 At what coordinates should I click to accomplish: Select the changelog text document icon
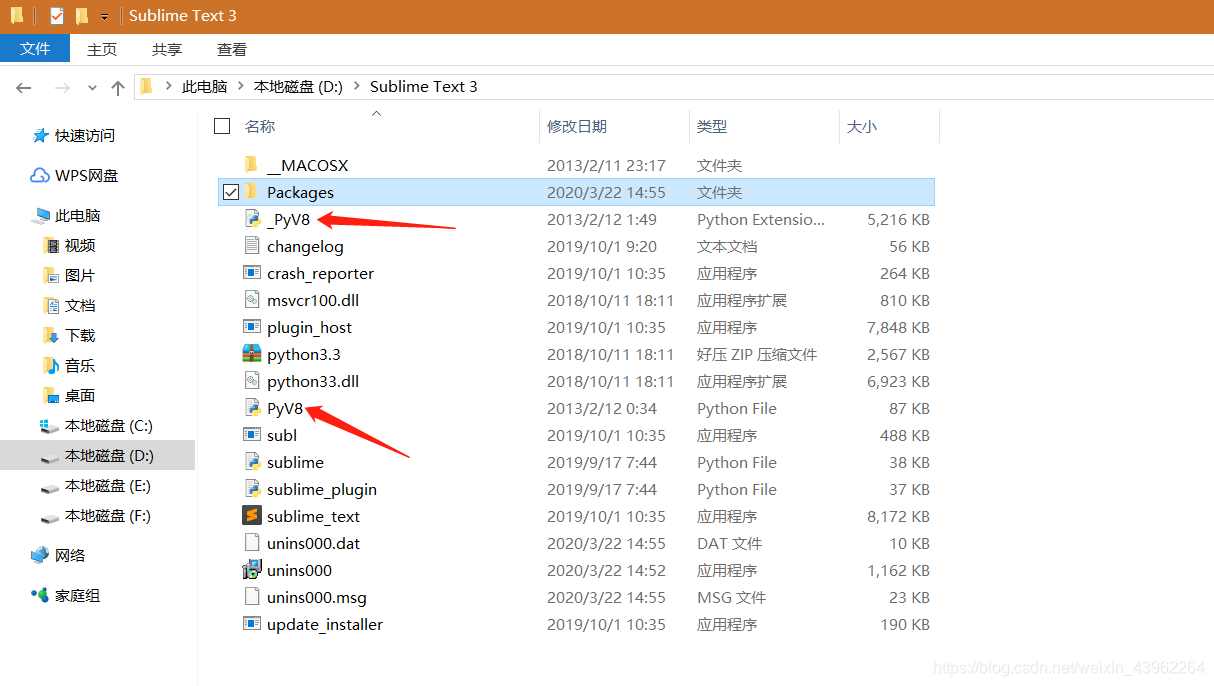[x=251, y=246]
